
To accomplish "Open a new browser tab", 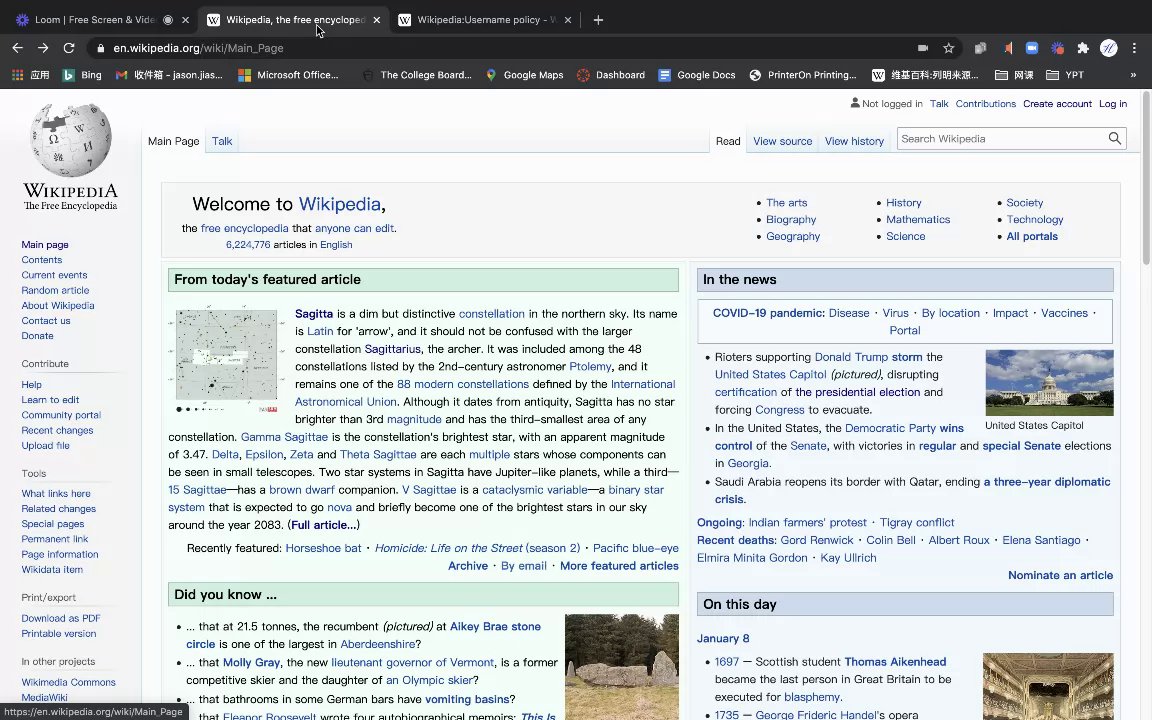I will coord(598,20).
